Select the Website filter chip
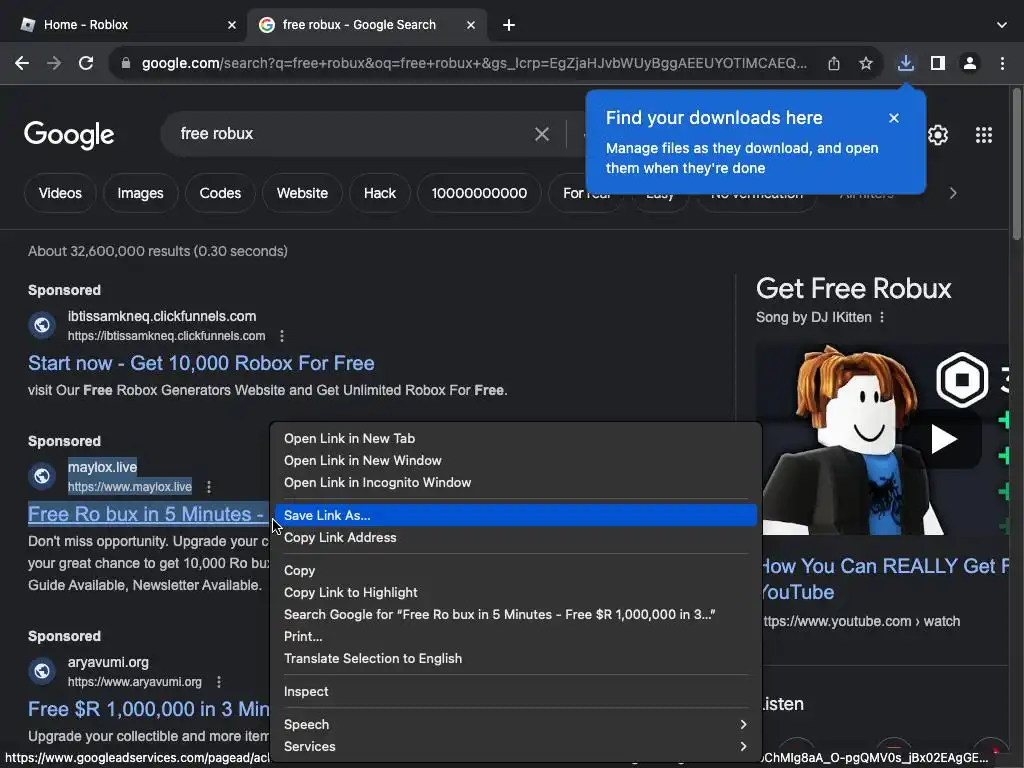The height and width of the screenshot is (768, 1024). tap(302, 193)
